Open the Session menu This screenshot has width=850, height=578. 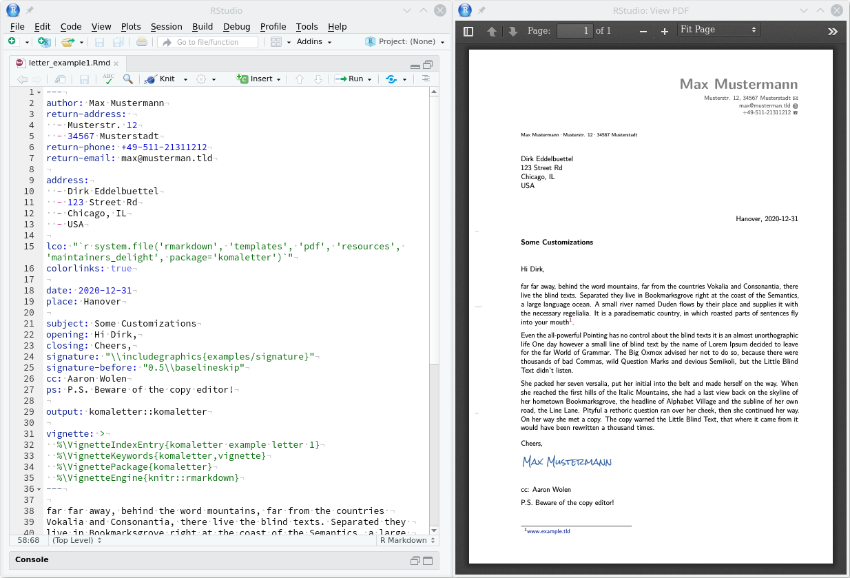[x=166, y=27]
